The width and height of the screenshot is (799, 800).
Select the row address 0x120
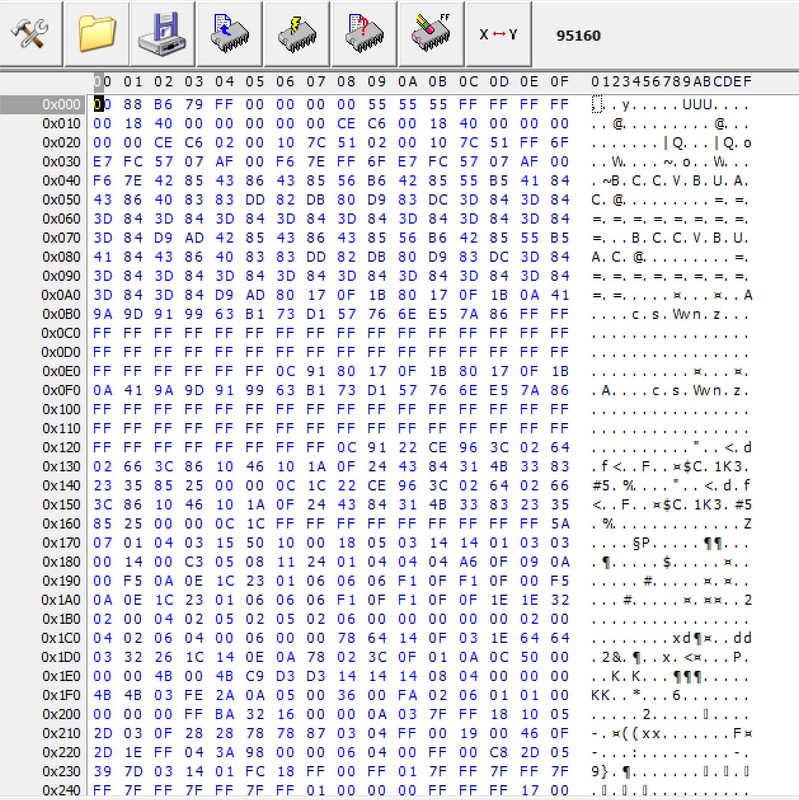click(x=62, y=447)
